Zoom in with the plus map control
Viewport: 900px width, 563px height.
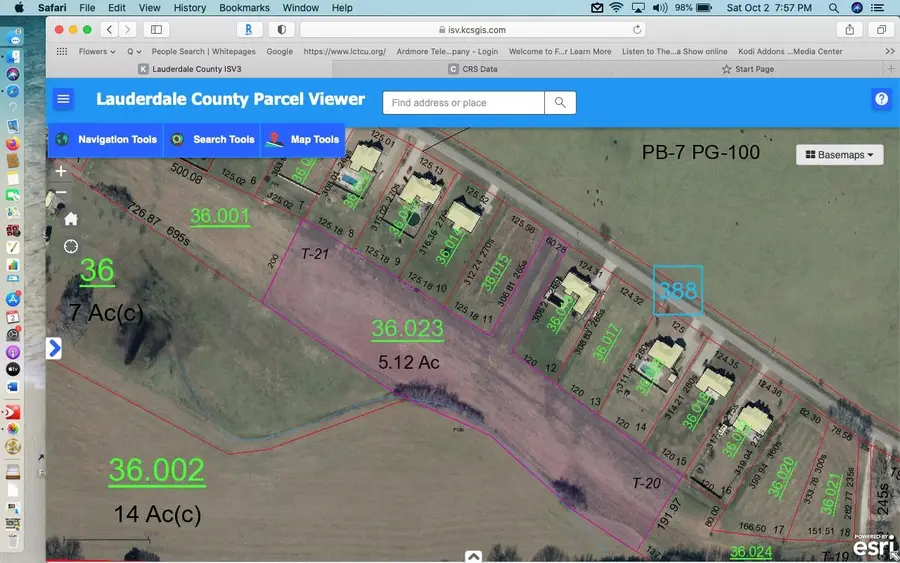click(x=61, y=171)
